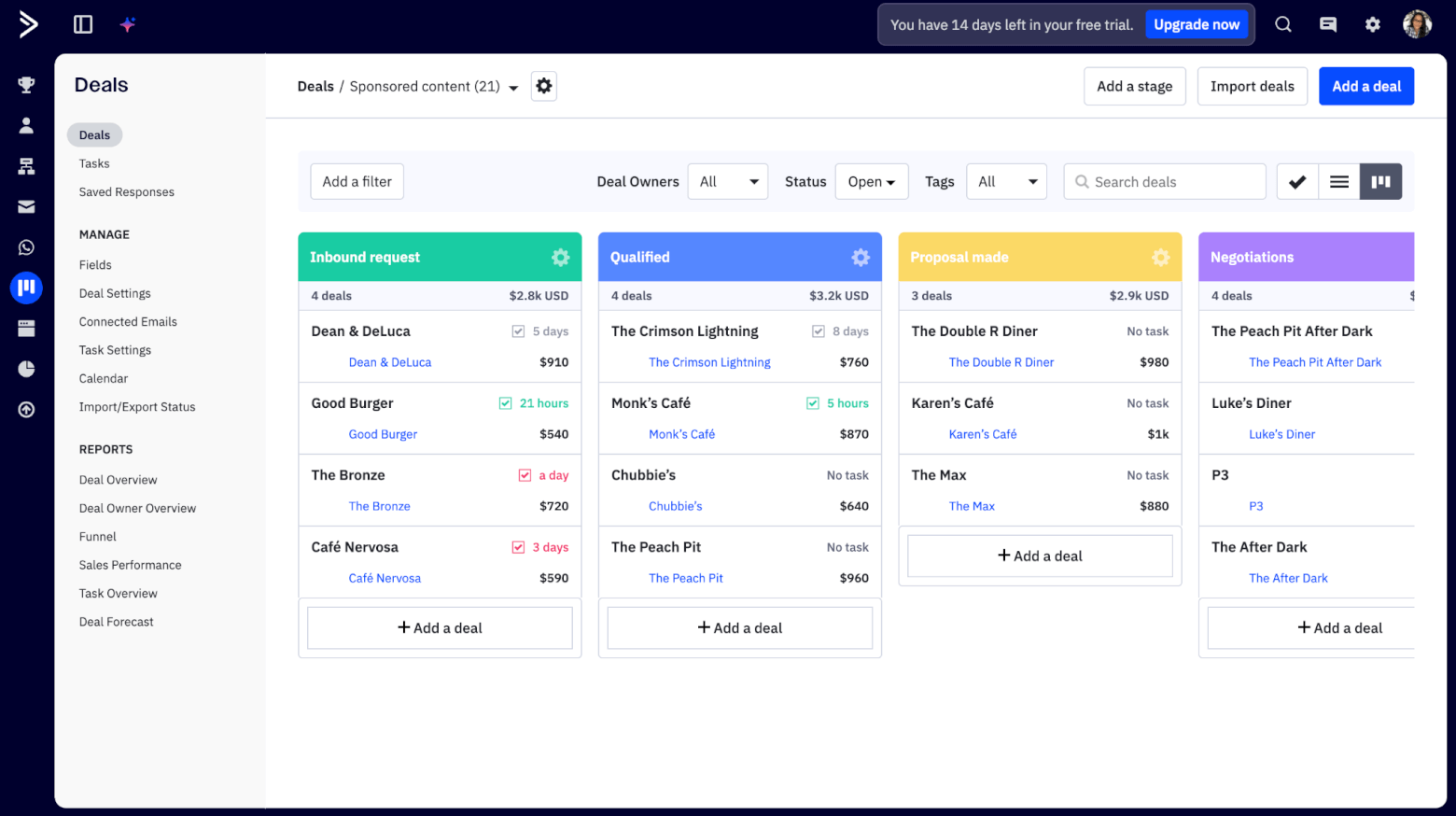Uncheck Good Burger's completed 21 hours task
Viewport: 1456px width, 816px height.
coord(503,402)
